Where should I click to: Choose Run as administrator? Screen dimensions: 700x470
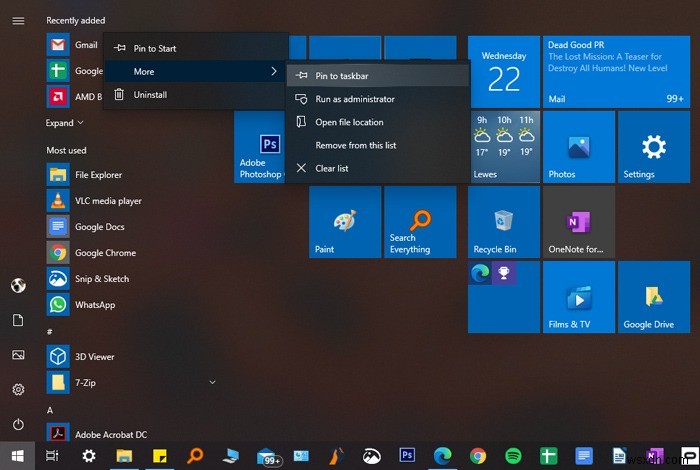tap(378, 99)
